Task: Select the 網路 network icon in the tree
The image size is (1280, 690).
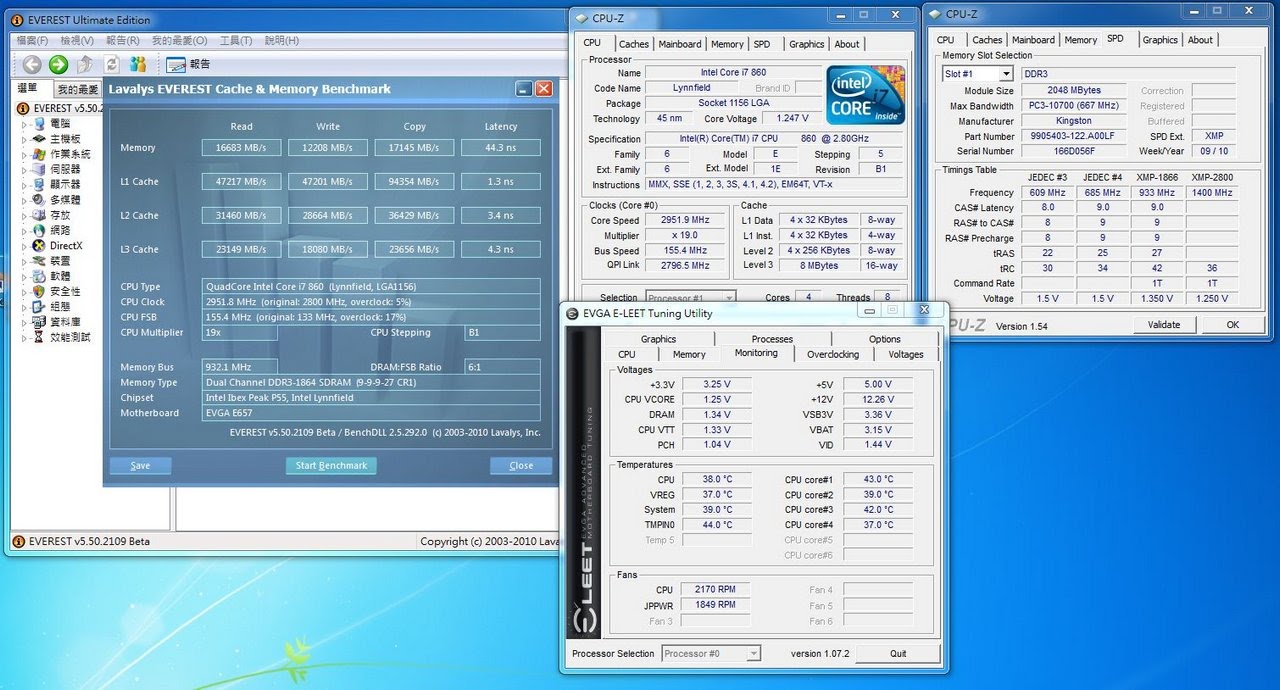Action: pyautogui.click(x=40, y=230)
